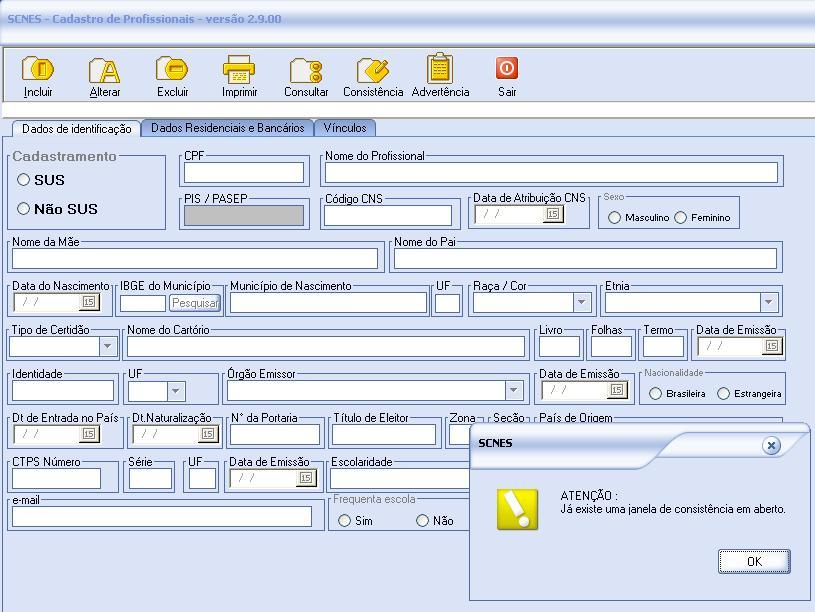The image size is (815, 612).
Task: Open the Advertência clipboard icon
Action: click(440, 70)
